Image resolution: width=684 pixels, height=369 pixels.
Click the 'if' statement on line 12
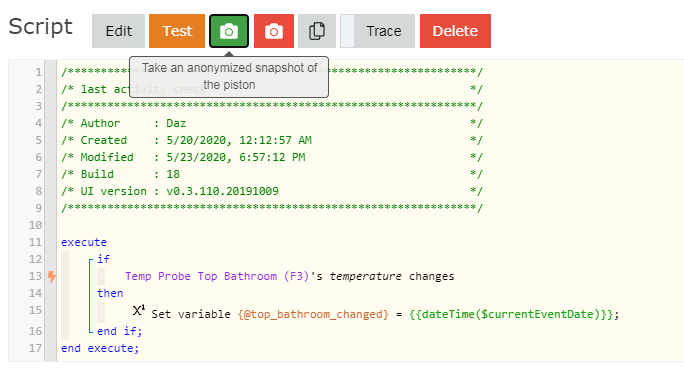pos(103,259)
